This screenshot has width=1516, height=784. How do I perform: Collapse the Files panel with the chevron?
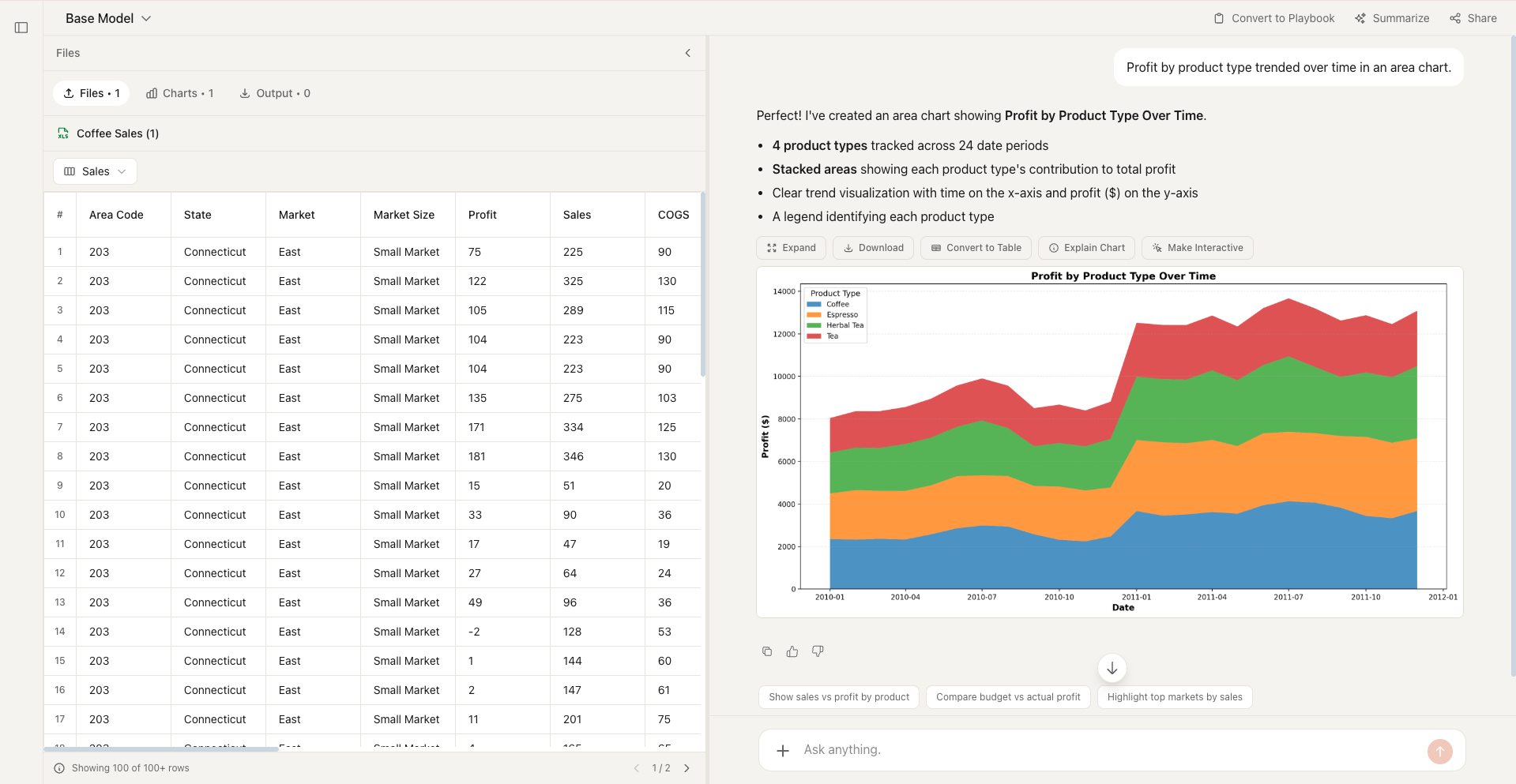pos(687,53)
